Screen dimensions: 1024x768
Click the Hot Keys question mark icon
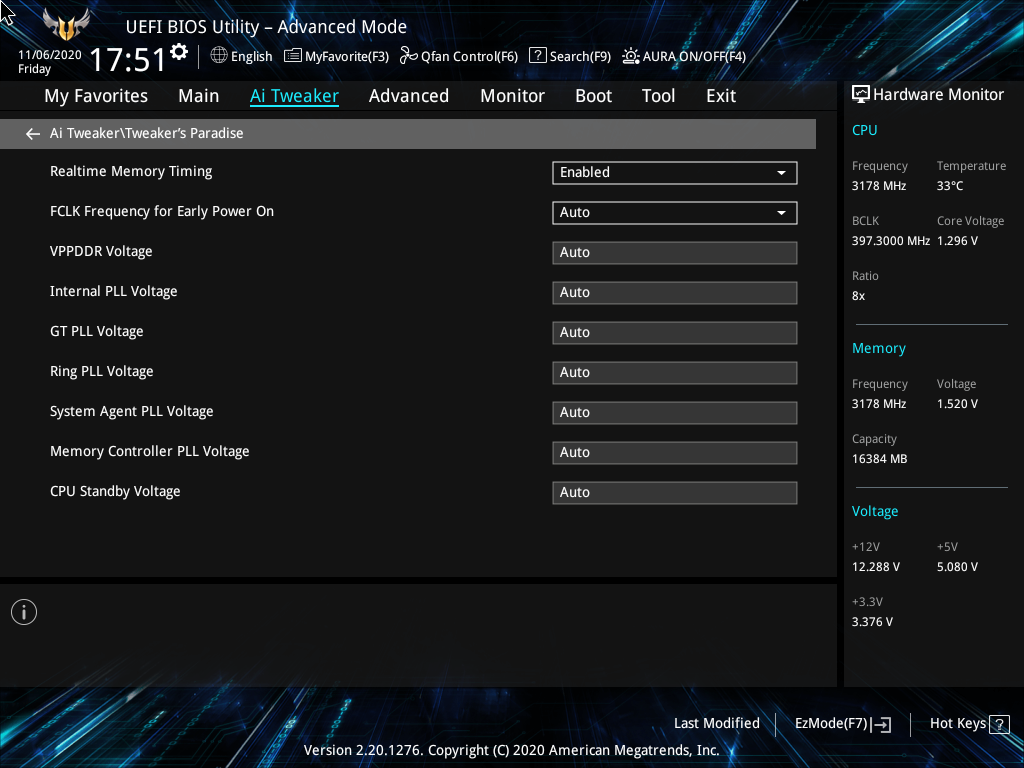pyautogui.click(x=999, y=724)
